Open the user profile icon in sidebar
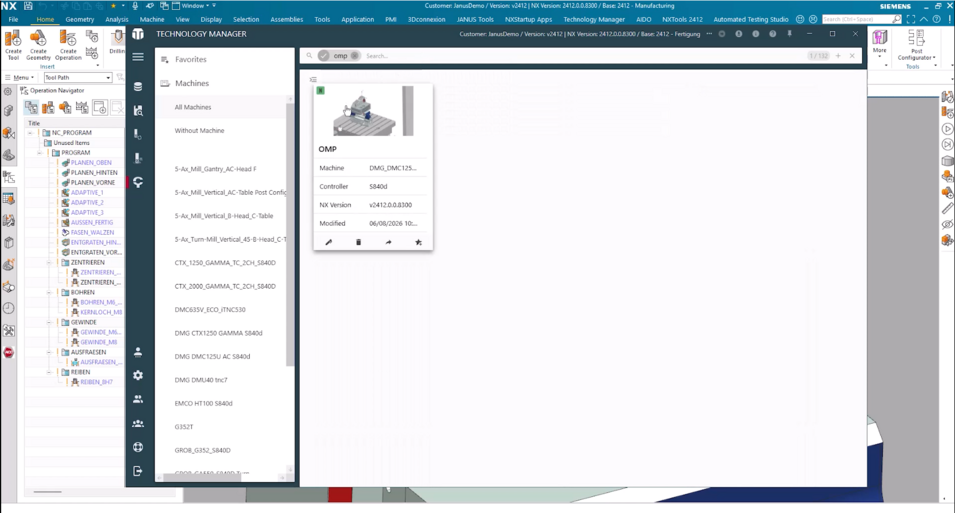 click(x=138, y=352)
